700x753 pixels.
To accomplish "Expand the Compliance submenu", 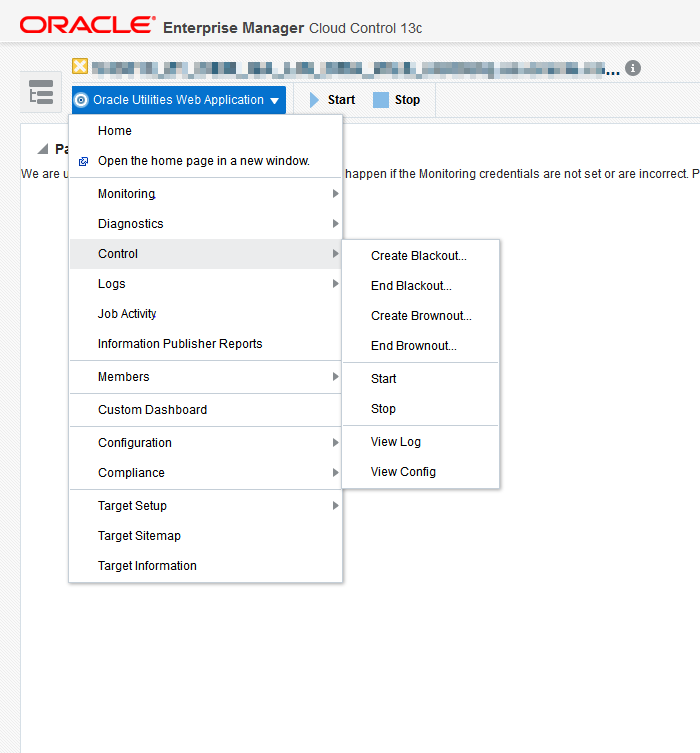I will coord(205,473).
